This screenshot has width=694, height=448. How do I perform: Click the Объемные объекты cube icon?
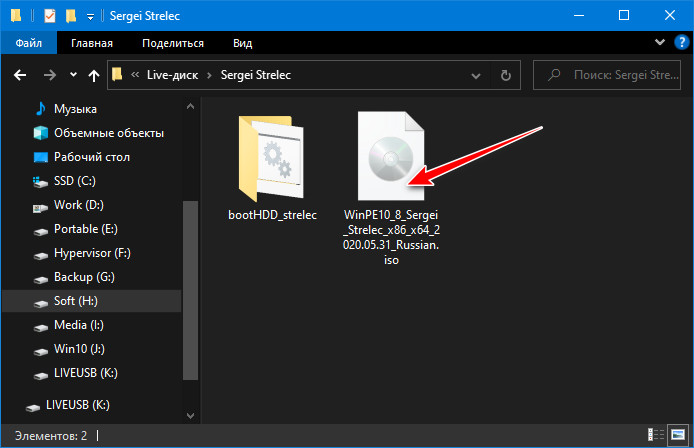point(41,133)
